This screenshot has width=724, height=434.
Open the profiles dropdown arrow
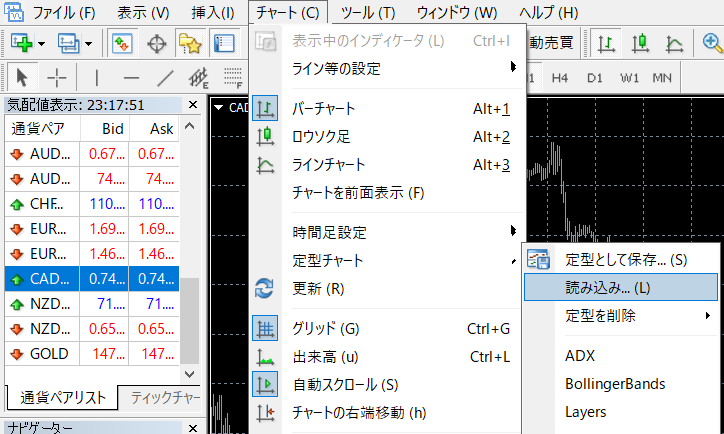89,44
